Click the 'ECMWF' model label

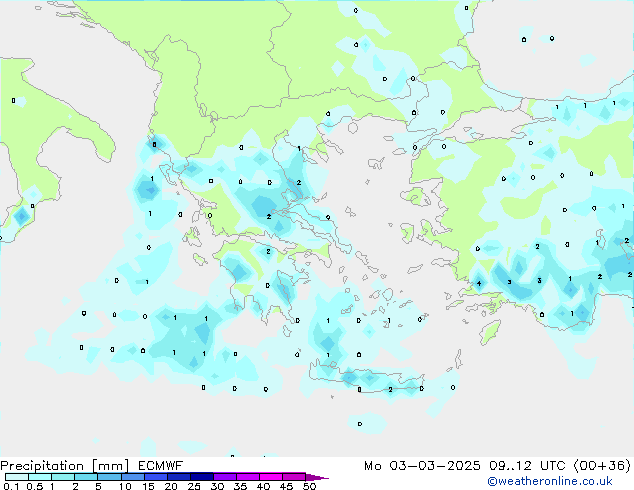[x=161, y=466]
